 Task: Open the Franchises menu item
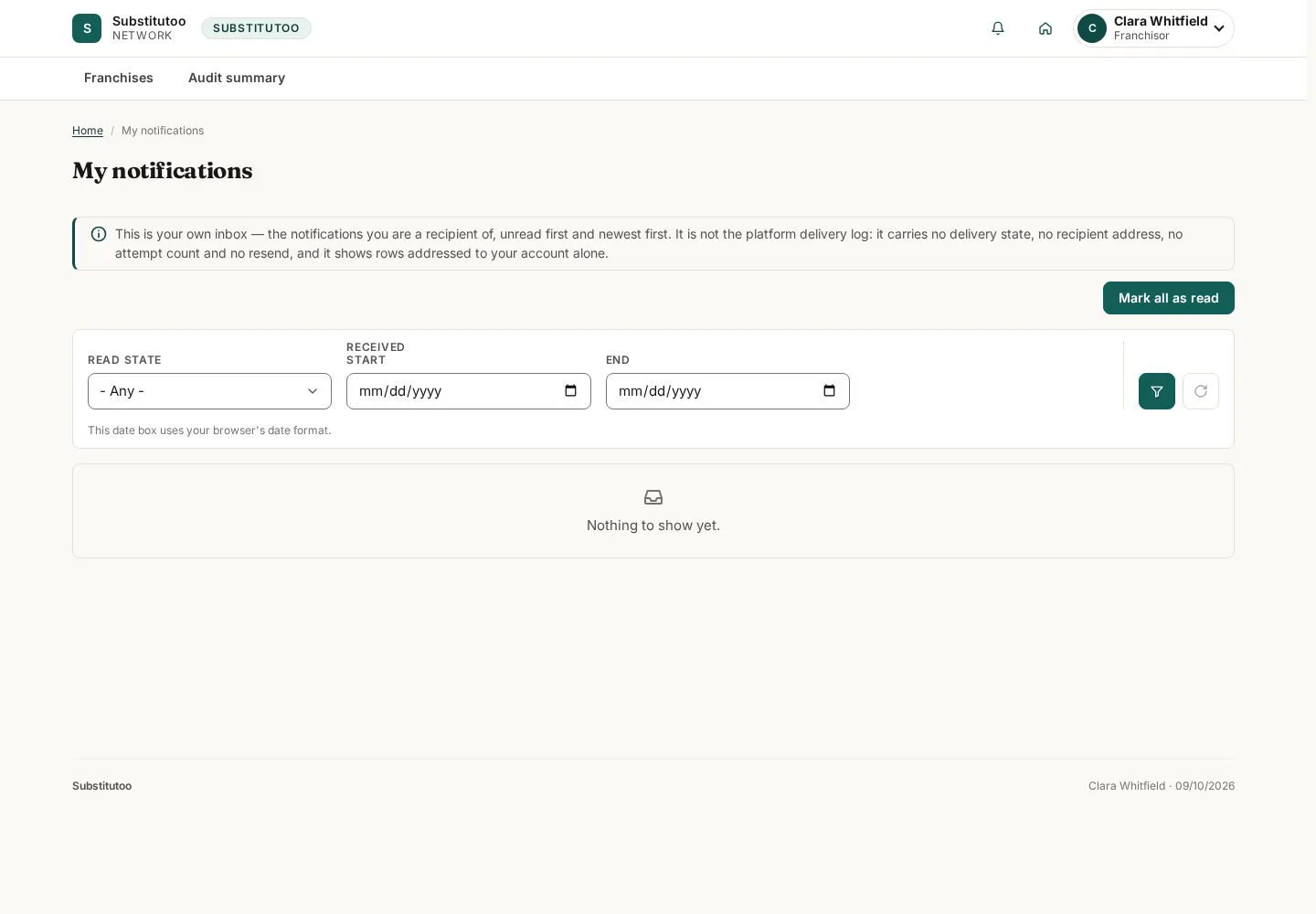119,79
